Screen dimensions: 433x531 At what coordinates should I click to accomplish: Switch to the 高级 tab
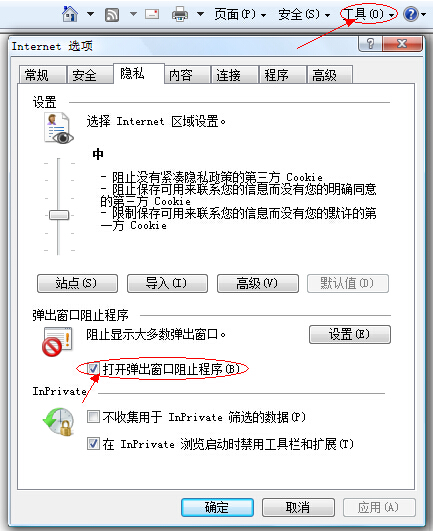pos(329,75)
